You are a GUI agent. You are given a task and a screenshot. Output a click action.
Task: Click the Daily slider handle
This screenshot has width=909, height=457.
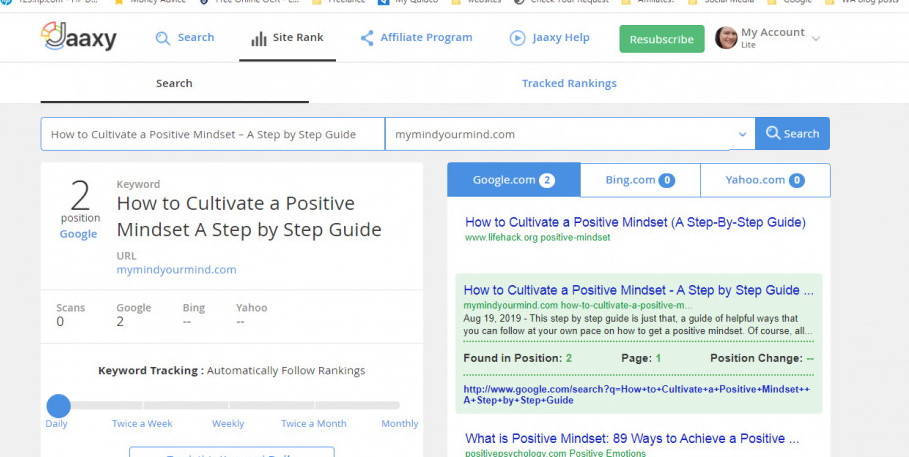pos(58,405)
